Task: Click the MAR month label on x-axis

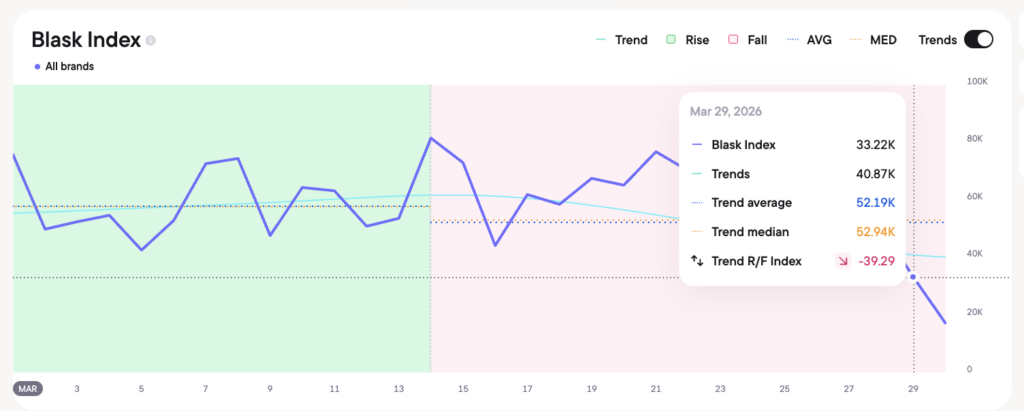Action: (28, 388)
